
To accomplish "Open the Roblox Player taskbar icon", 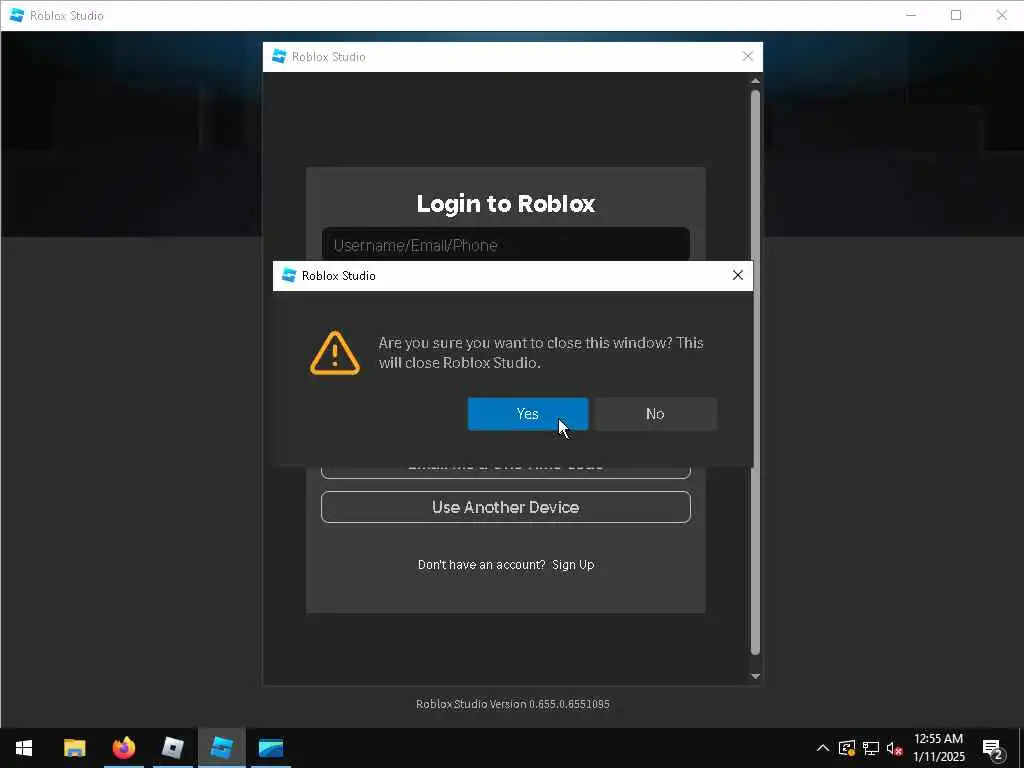I will (172, 748).
